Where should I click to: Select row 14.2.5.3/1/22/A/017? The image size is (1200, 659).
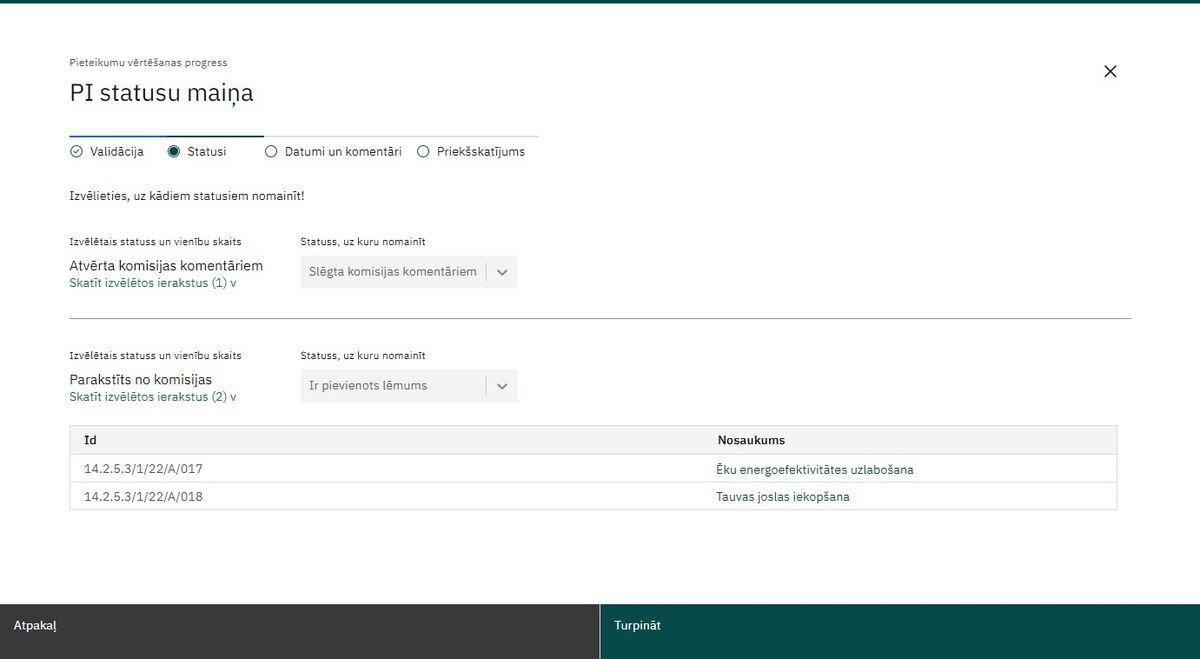(x=593, y=469)
